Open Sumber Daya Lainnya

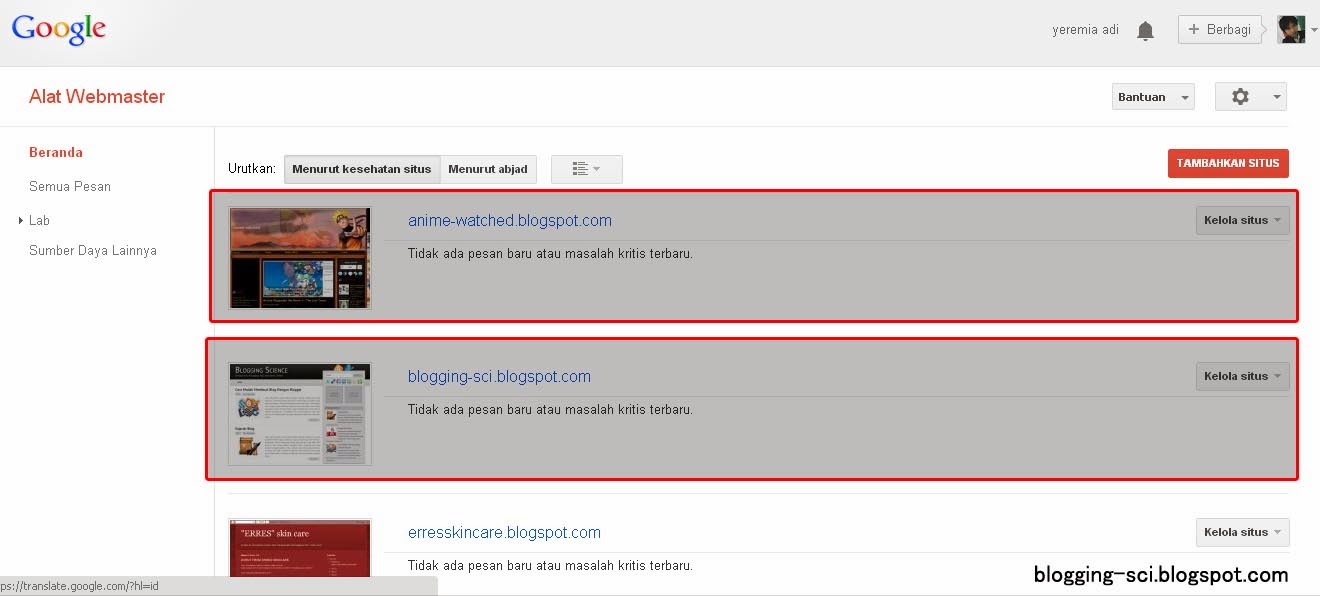(93, 250)
